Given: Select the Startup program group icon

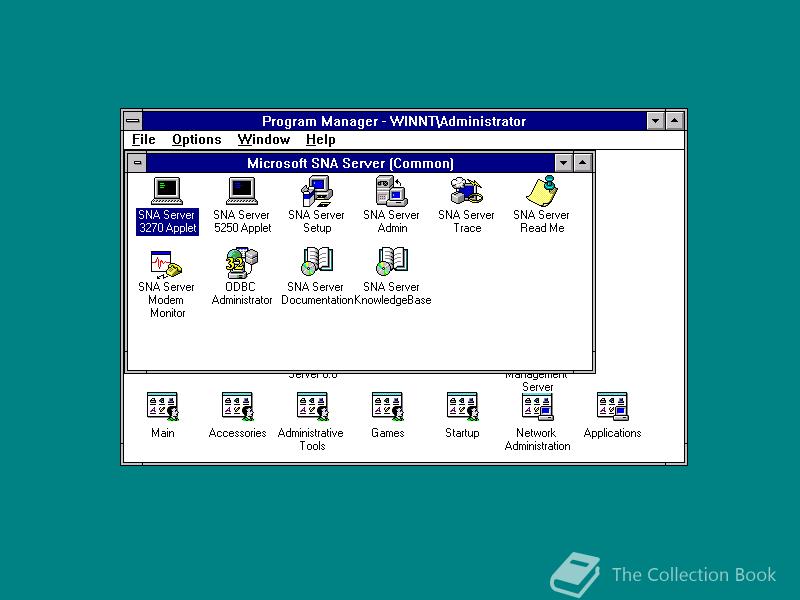Looking at the screenshot, I should coord(462,407).
